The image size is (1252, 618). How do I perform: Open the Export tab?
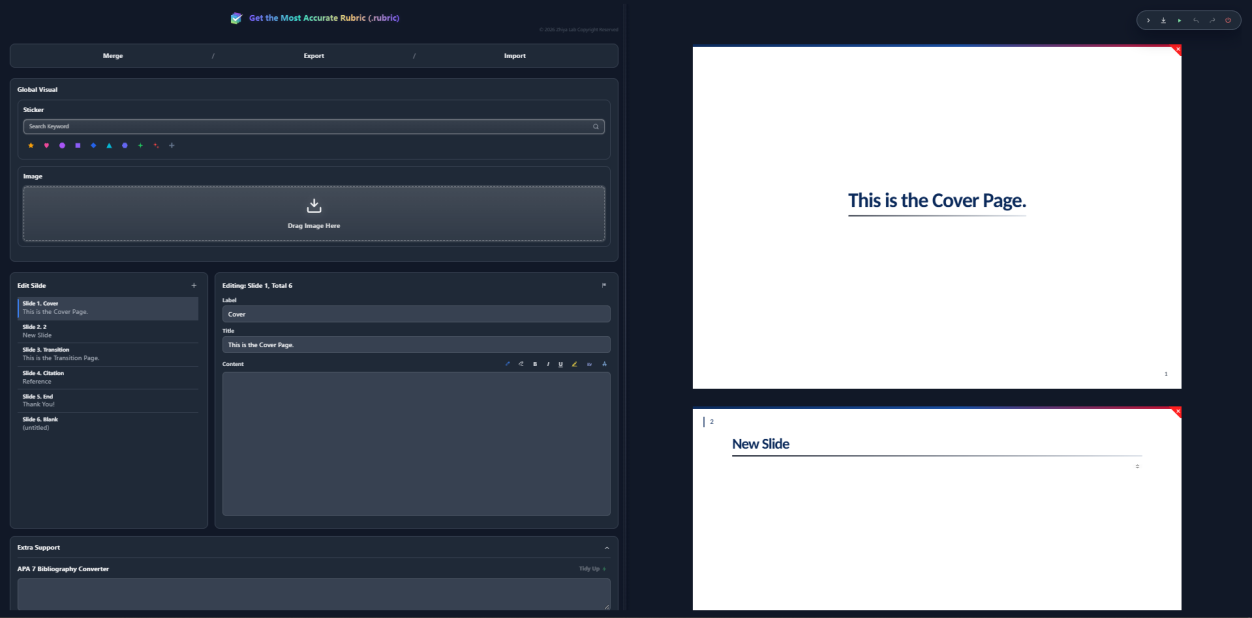click(314, 56)
